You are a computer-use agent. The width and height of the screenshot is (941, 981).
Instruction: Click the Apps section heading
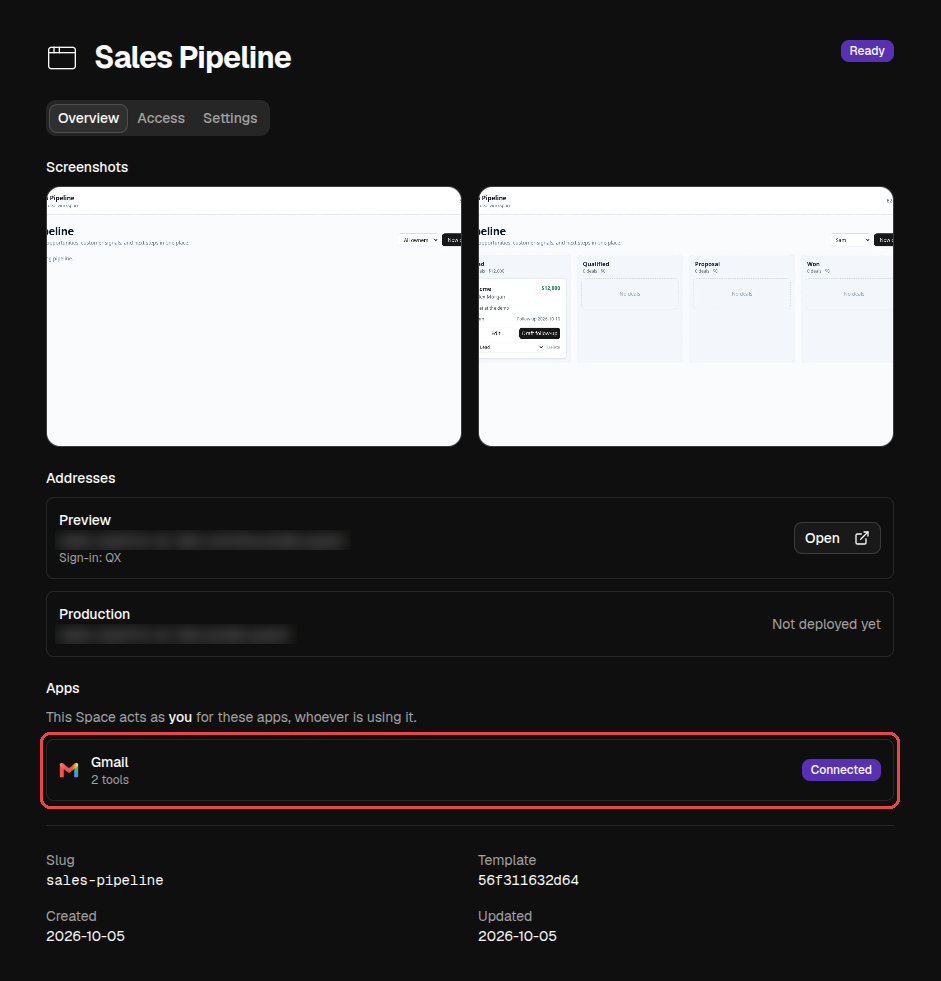click(x=63, y=688)
